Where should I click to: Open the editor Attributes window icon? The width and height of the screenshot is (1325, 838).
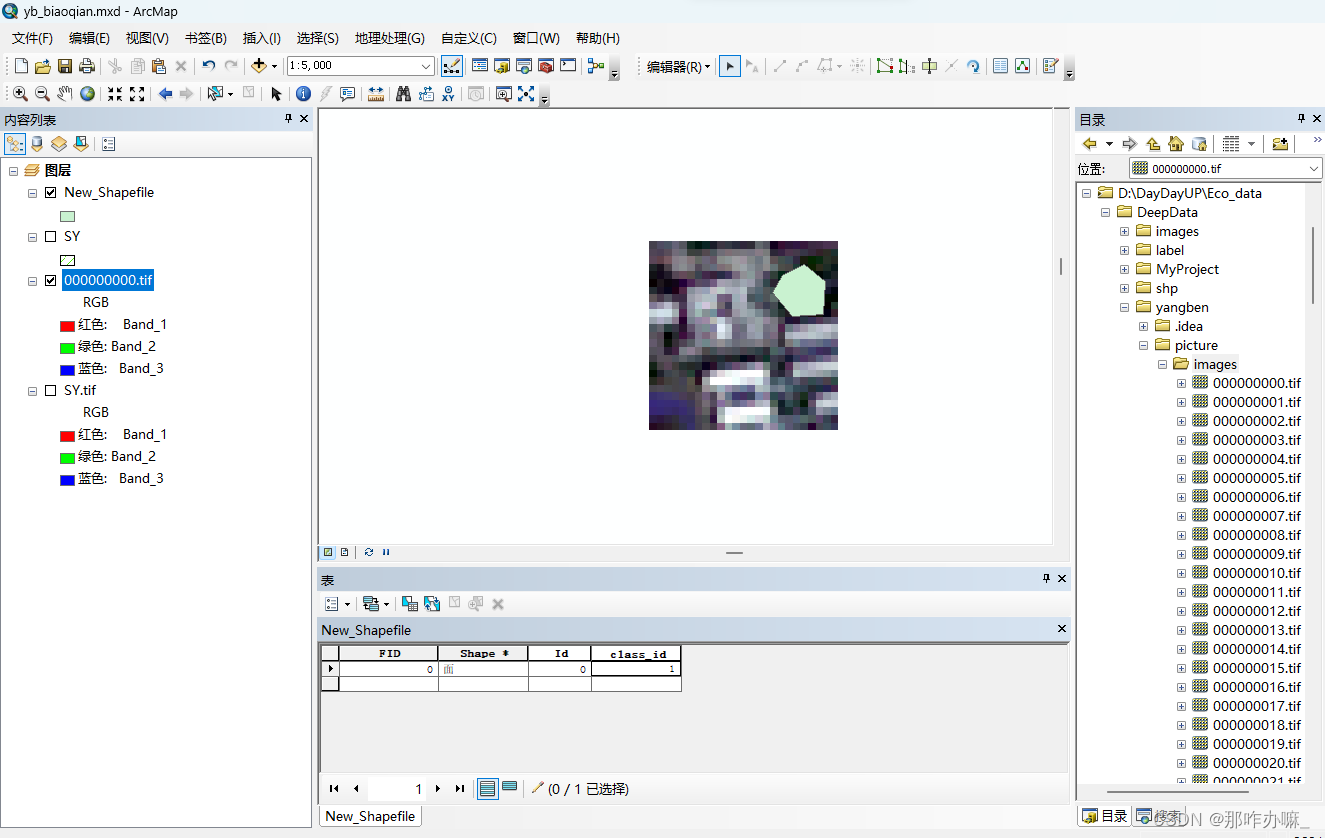pos(1000,66)
